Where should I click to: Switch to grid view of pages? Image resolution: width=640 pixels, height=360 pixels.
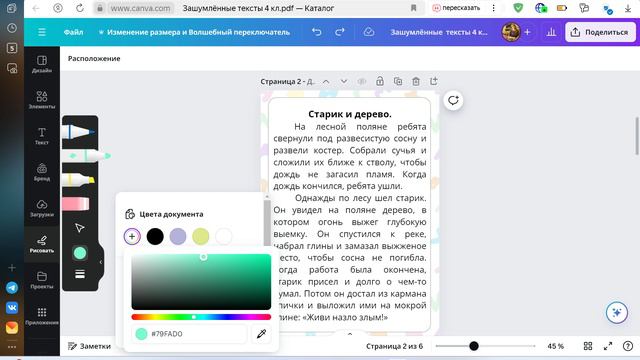pos(588,346)
